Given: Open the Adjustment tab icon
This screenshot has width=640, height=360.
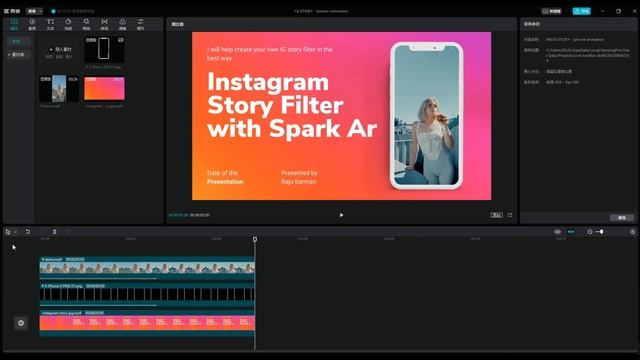Looking at the screenshot, I should (140, 24).
